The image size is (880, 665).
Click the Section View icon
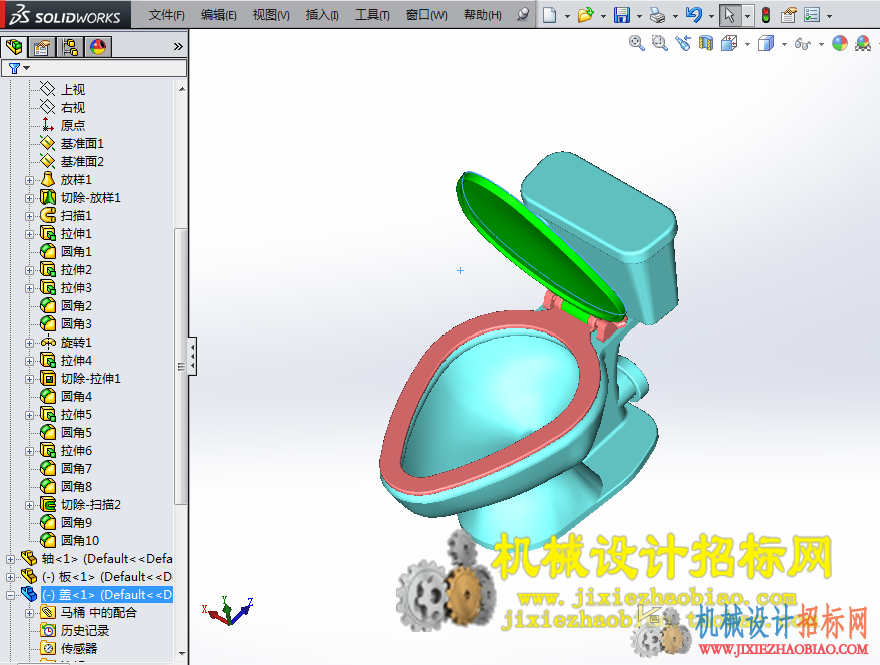click(706, 43)
